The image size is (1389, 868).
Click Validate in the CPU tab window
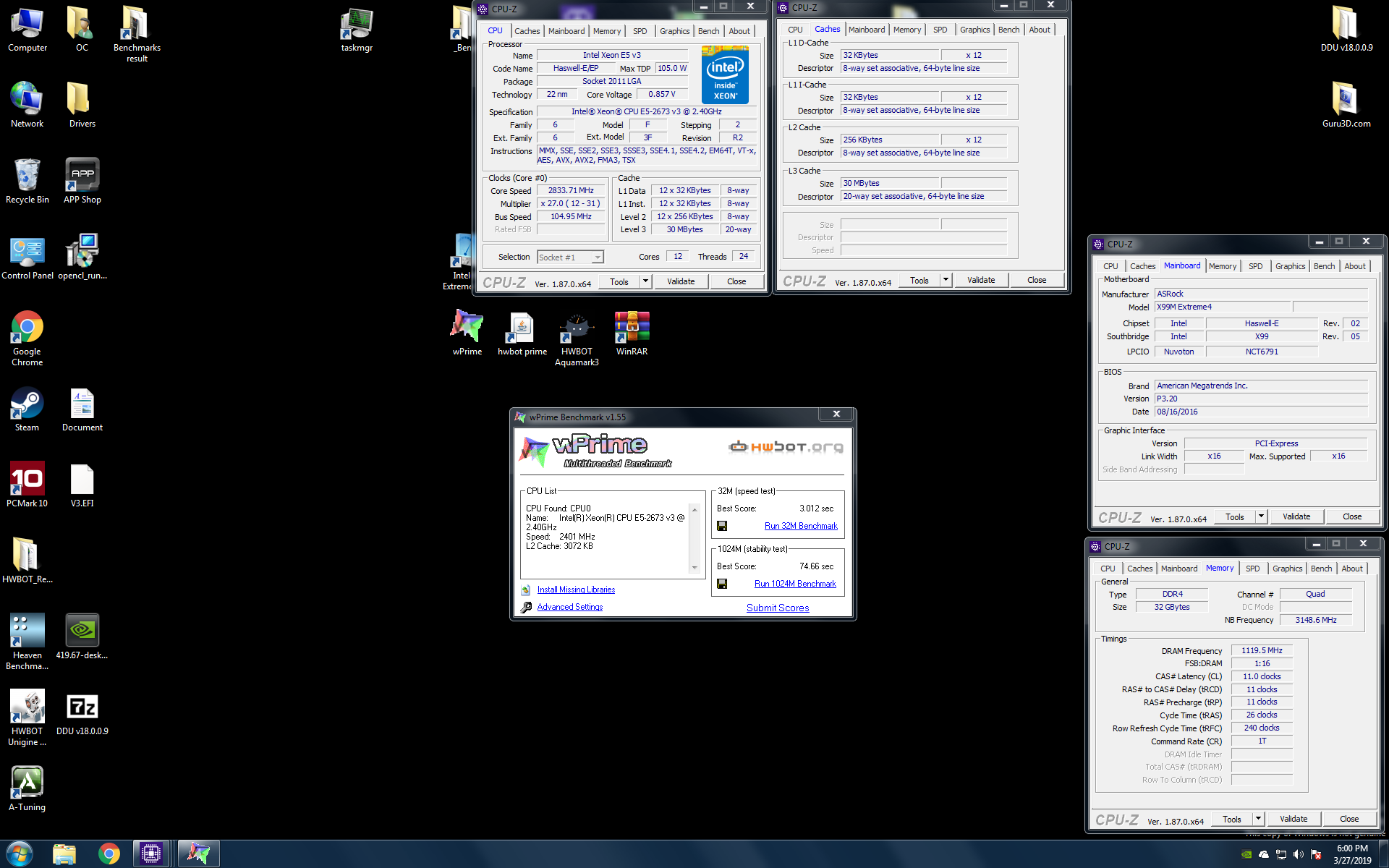click(681, 281)
